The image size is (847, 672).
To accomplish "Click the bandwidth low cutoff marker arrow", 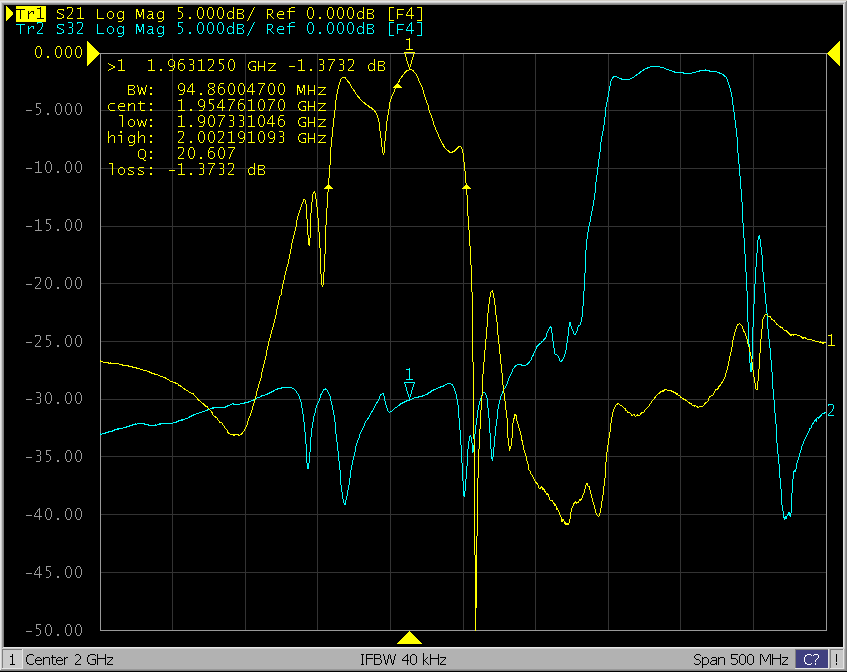I will (x=328, y=187).
